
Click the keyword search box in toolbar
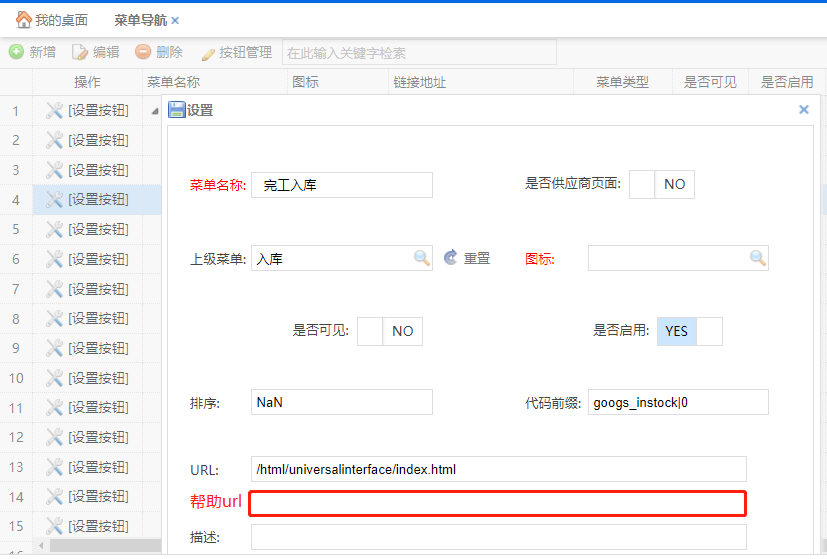tap(418, 52)
